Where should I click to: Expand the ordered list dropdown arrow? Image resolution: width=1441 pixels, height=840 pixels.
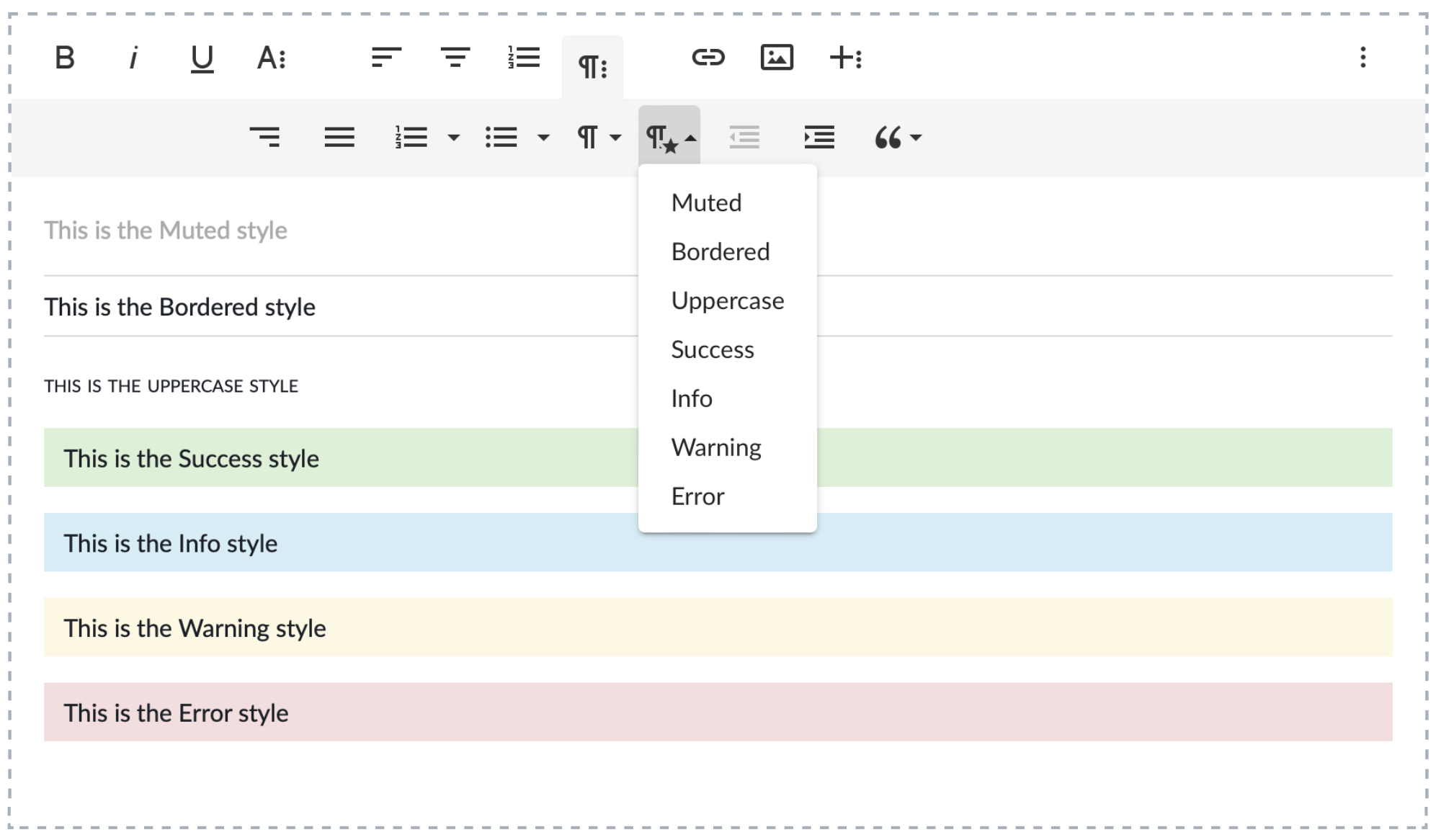pyautogui.click(x=454, y=137)
